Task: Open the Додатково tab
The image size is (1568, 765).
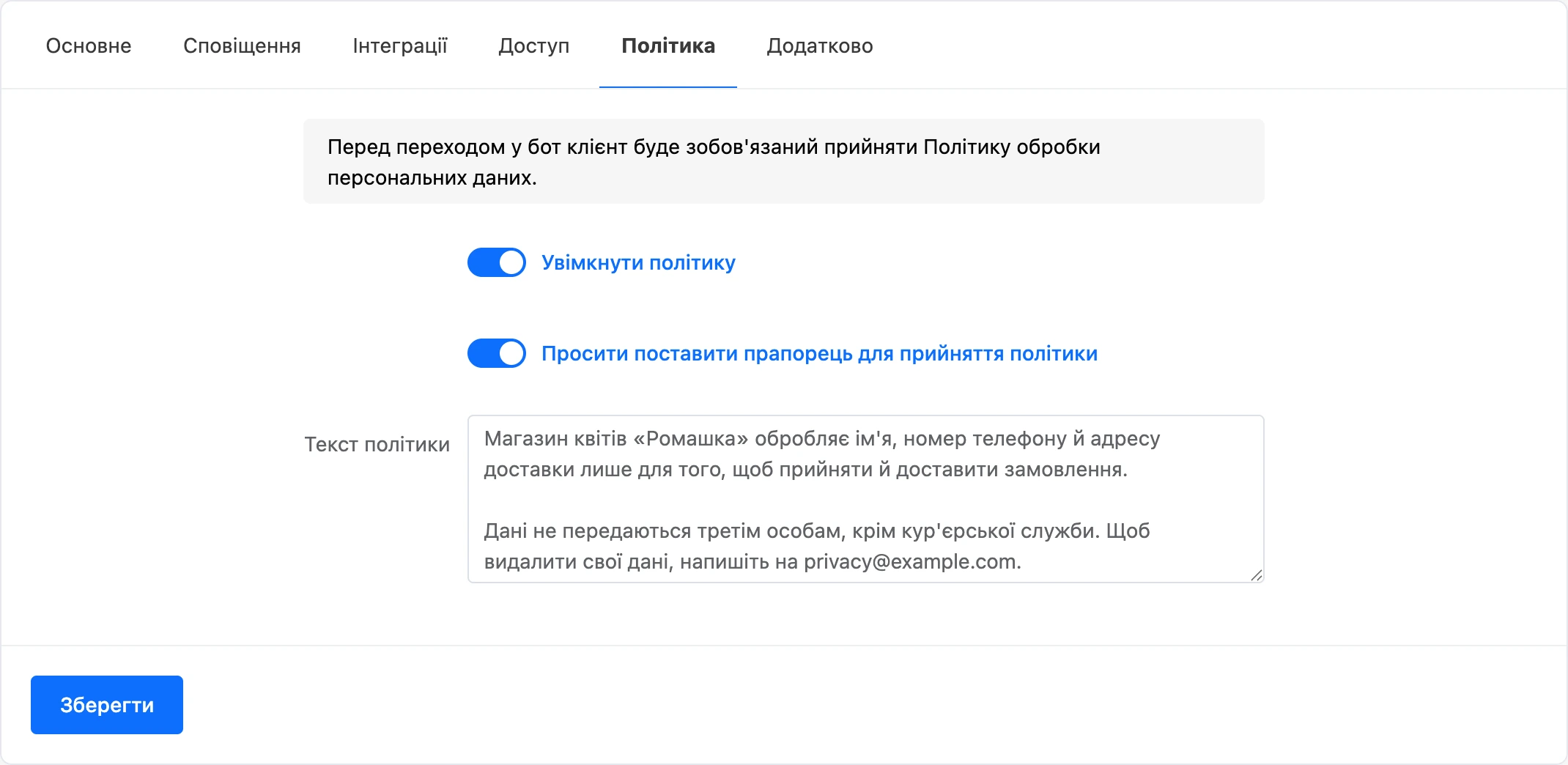Action: pos(820,45)
